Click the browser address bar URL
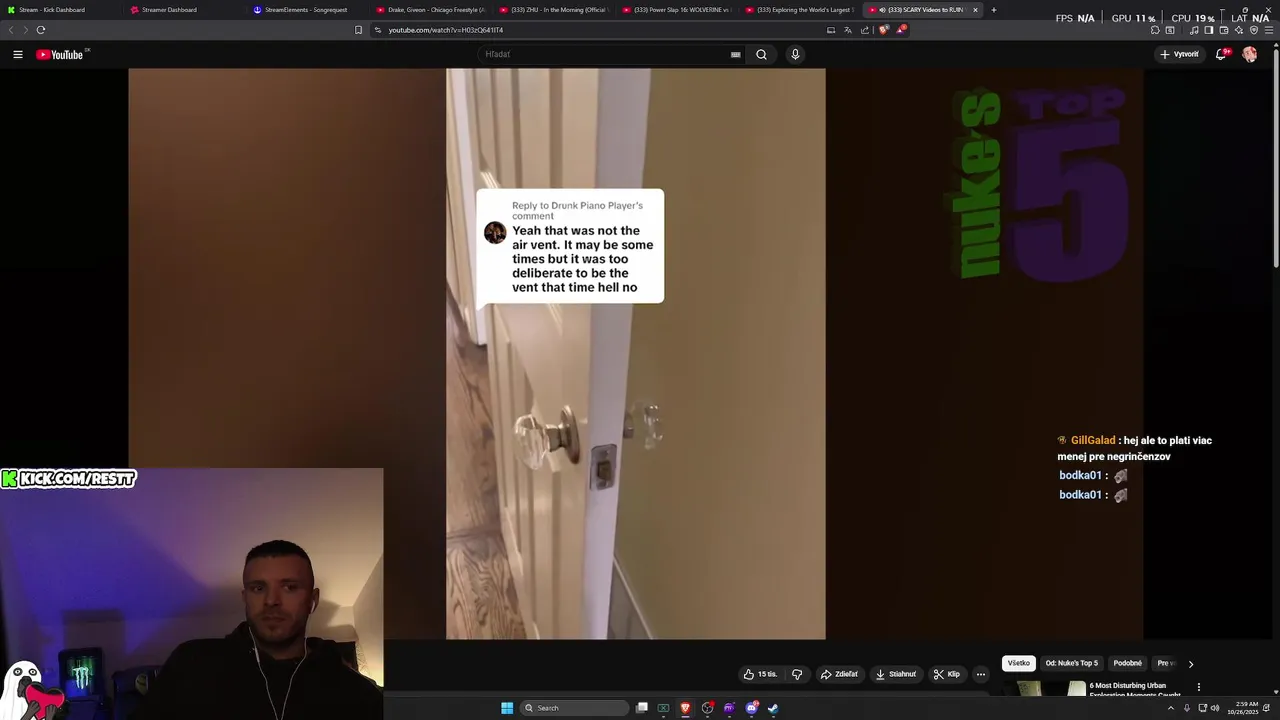 point(446,30)
